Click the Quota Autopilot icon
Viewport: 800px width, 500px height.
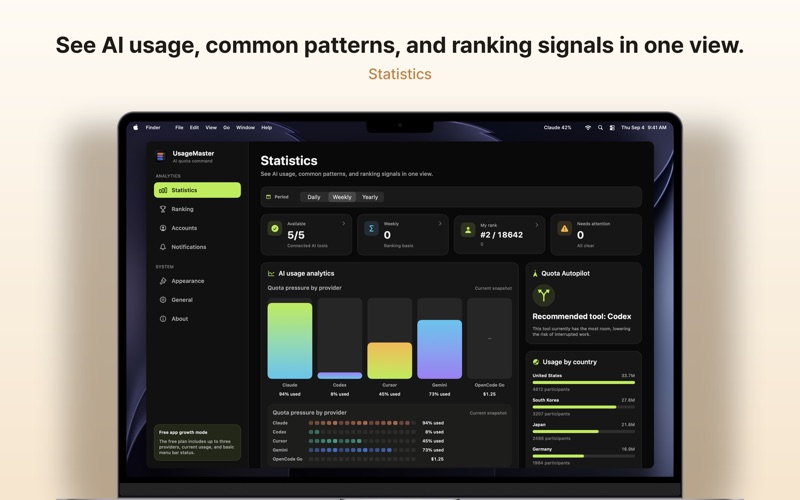(x=535, y=273)
